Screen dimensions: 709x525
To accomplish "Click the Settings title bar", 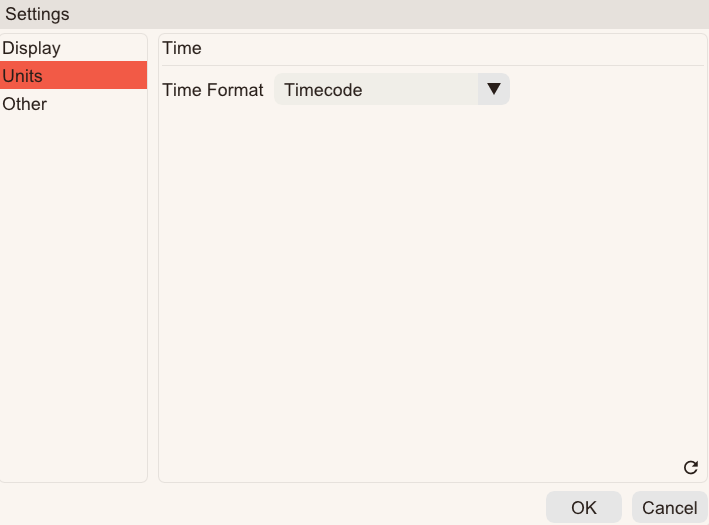I will coord(354,14).
